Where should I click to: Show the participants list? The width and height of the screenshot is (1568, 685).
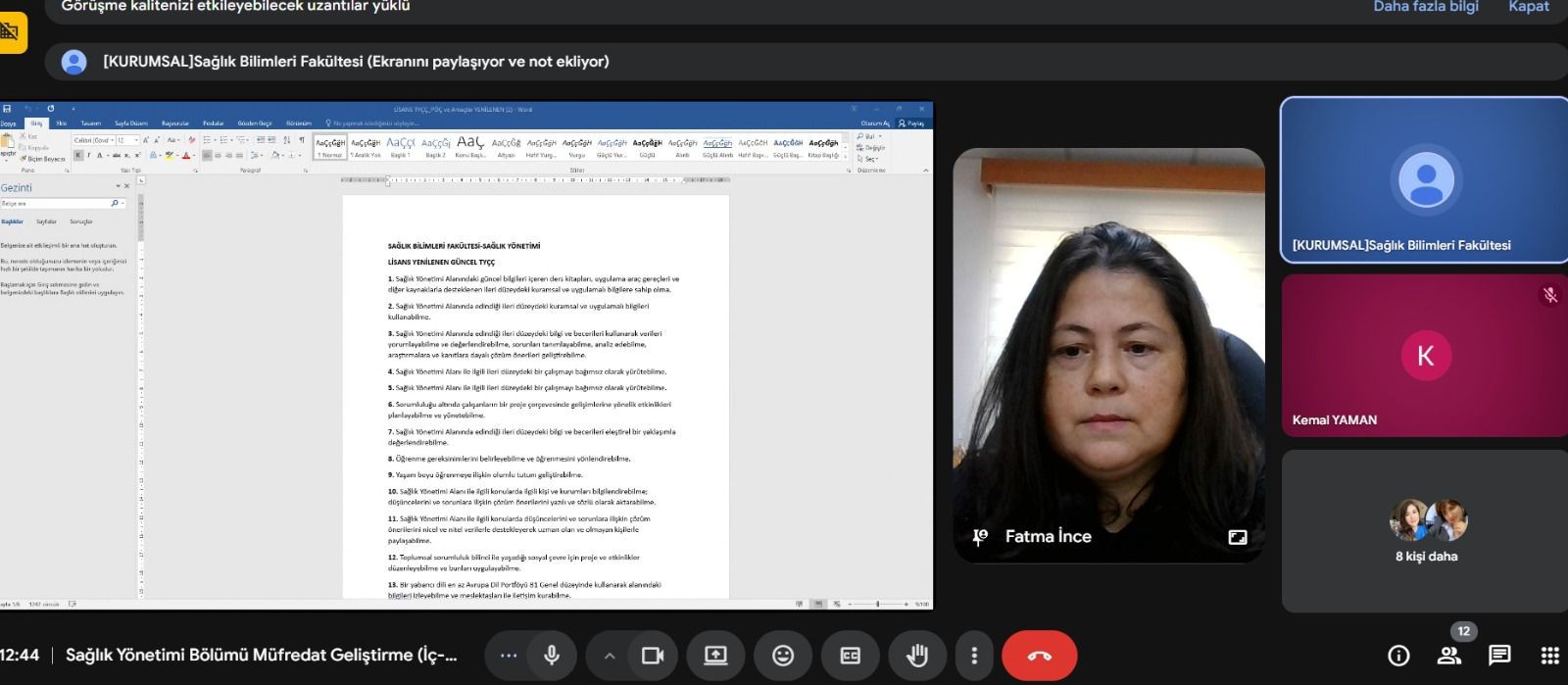click(1448, 656)
